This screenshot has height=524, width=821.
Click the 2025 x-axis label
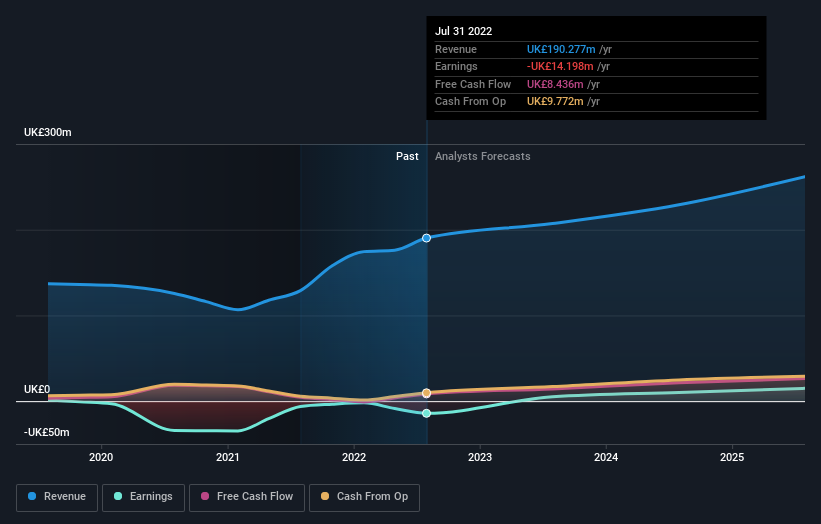point(732,458)
